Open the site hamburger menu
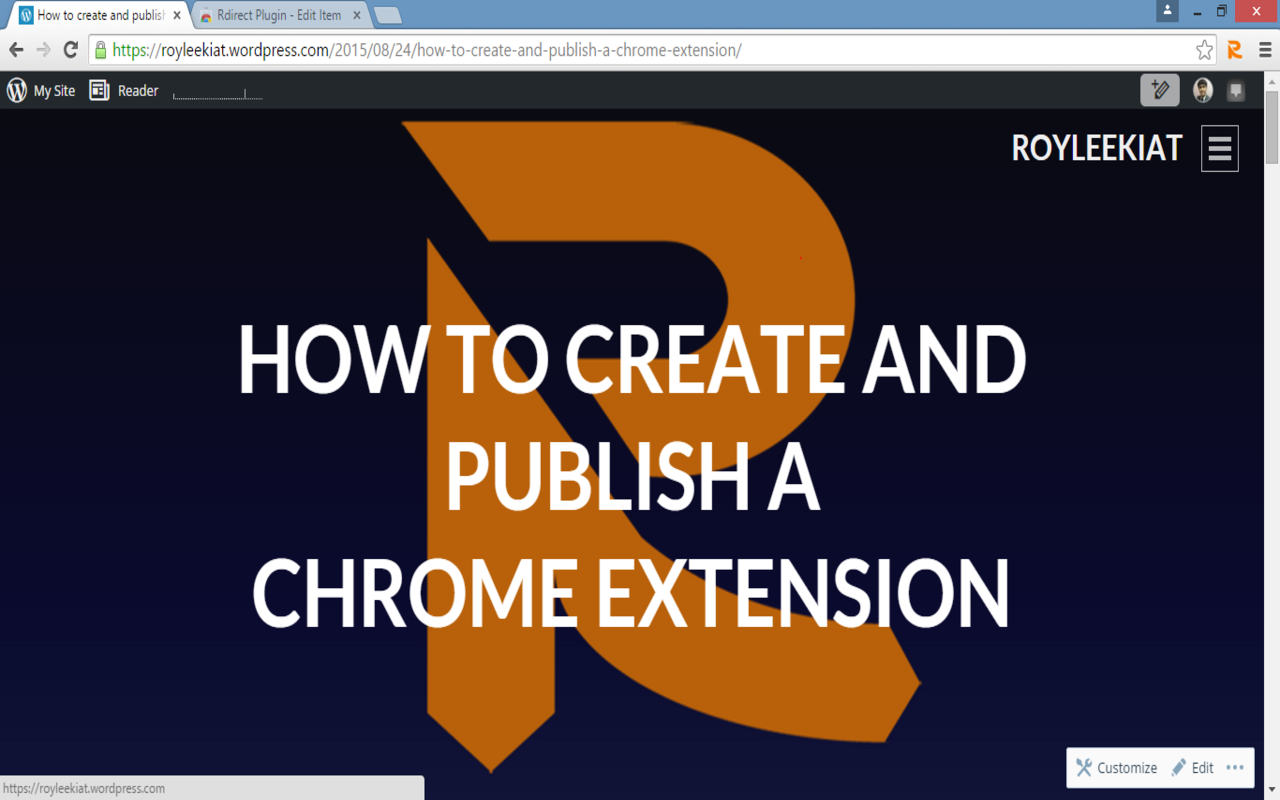This screenshot has height=800, width=1280. pyautogui.click(x=1220, y=148)
